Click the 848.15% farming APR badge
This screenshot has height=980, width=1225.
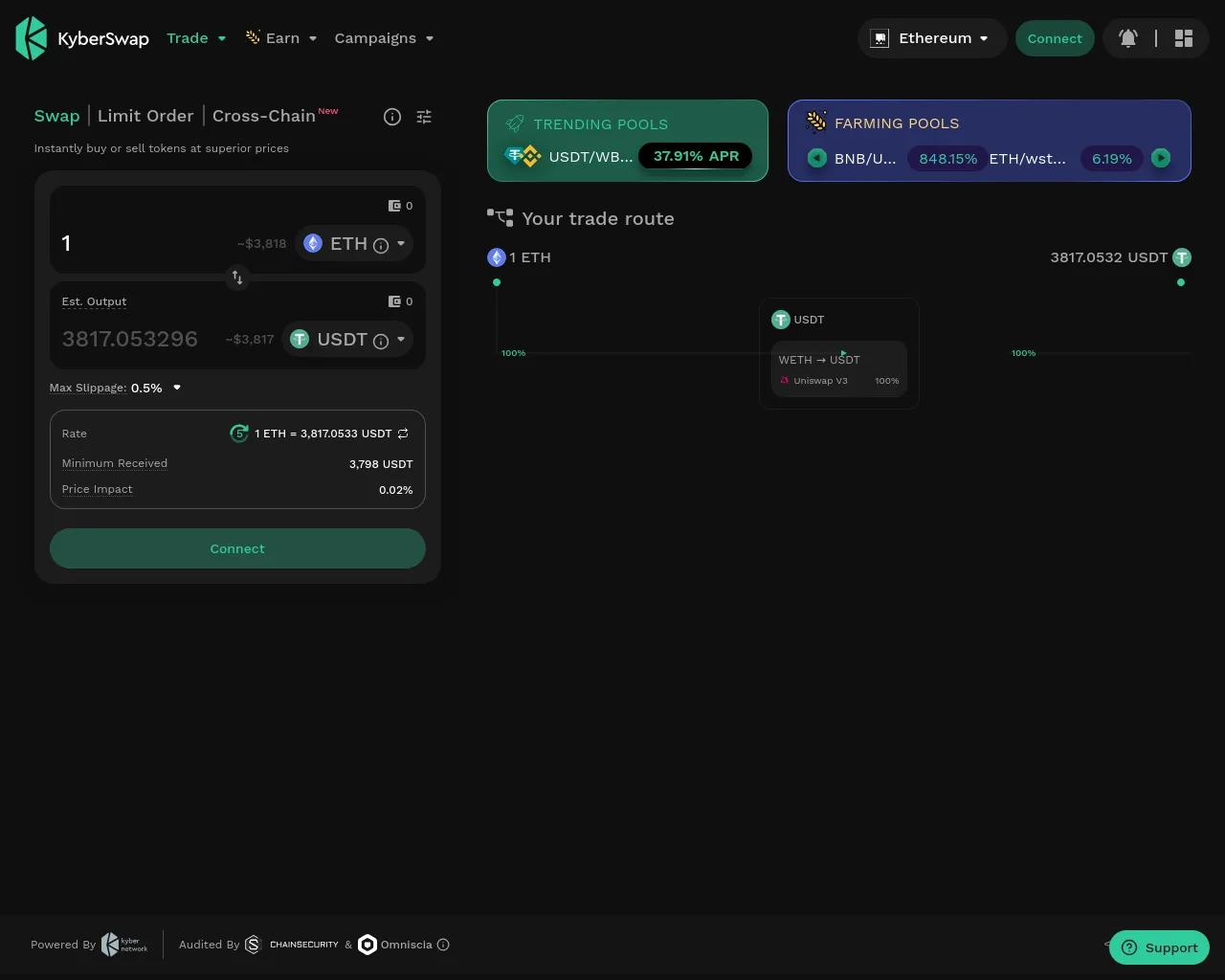(947, 159)
